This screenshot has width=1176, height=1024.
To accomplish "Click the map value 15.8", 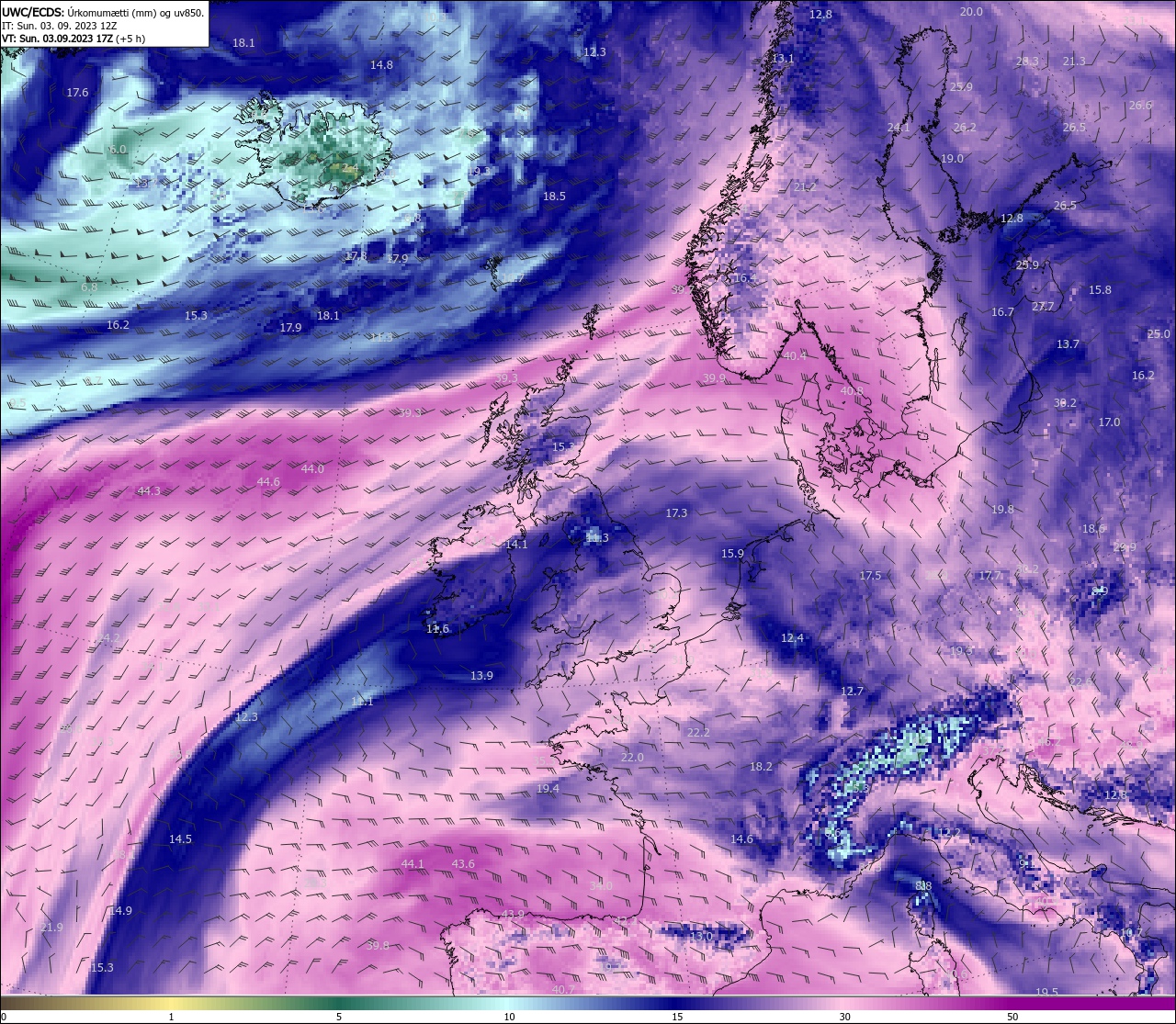I will [1100, 290].
